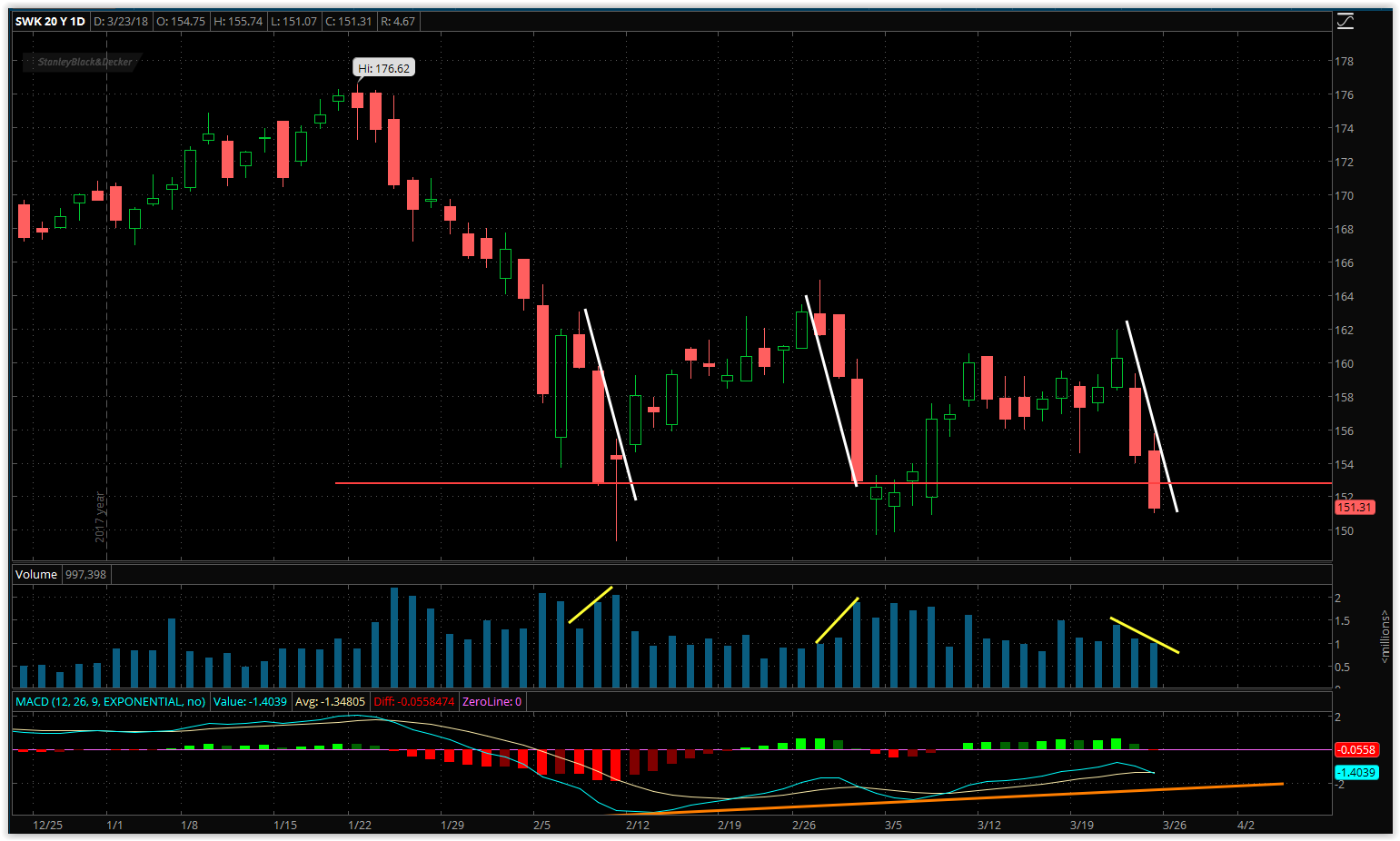The image size is (1400, 841).
Task: Click the 154 price axis label
Action: [1344, 464]
